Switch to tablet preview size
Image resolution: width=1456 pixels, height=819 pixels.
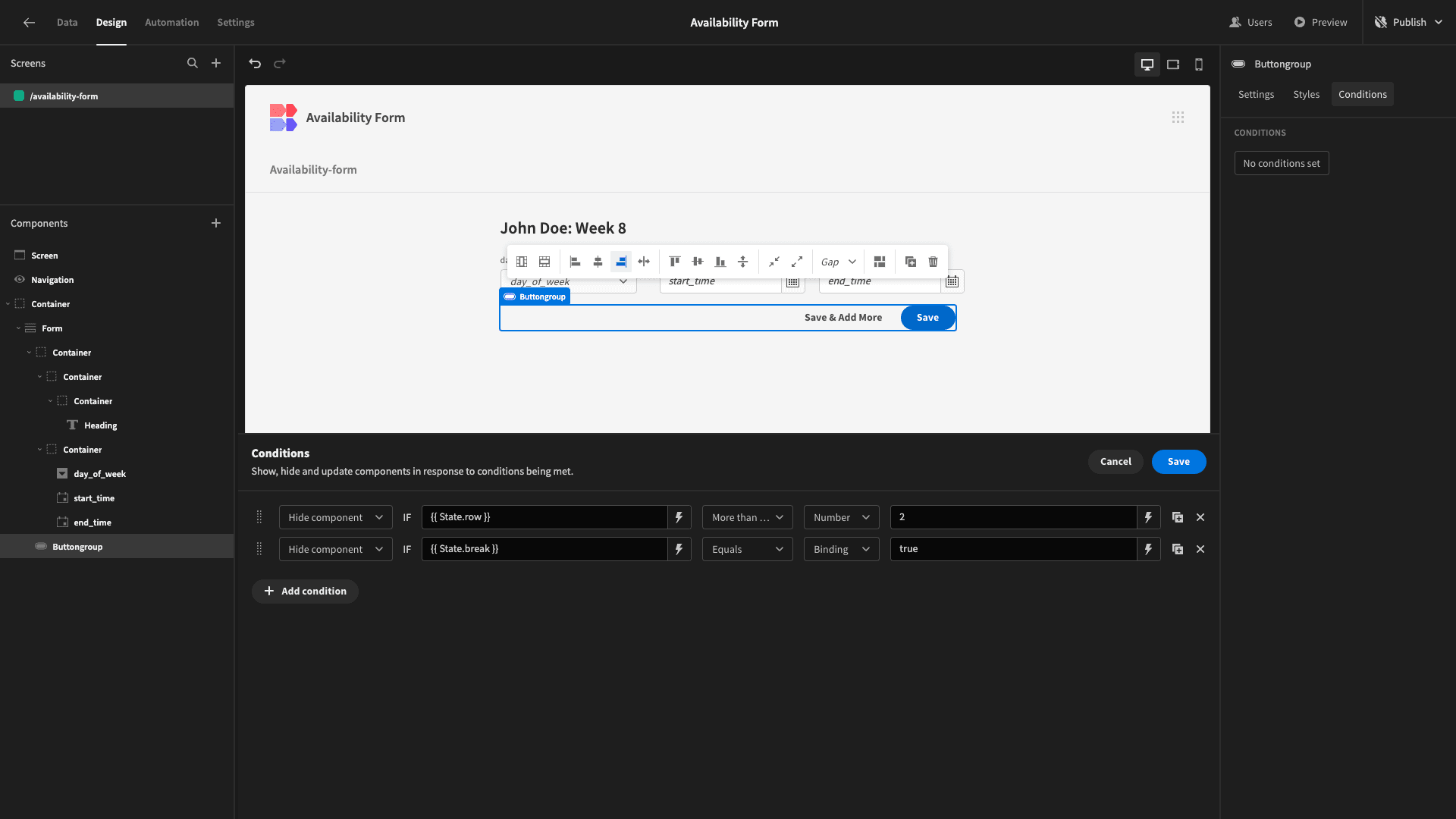pyautogui.click(x=1173, y=64)
